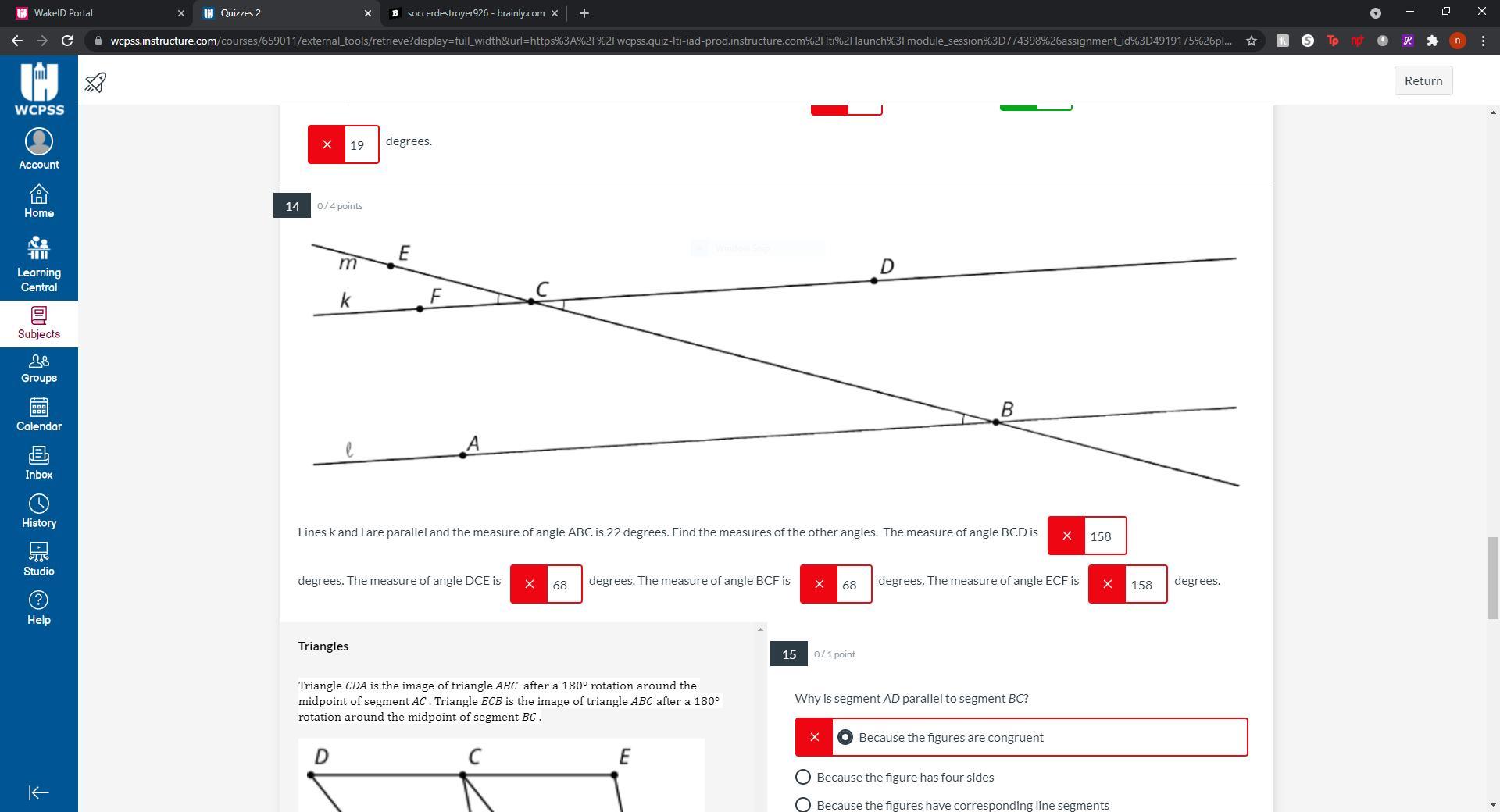
Task: Click the angle ECF answer field
Action: [1145, 584]
